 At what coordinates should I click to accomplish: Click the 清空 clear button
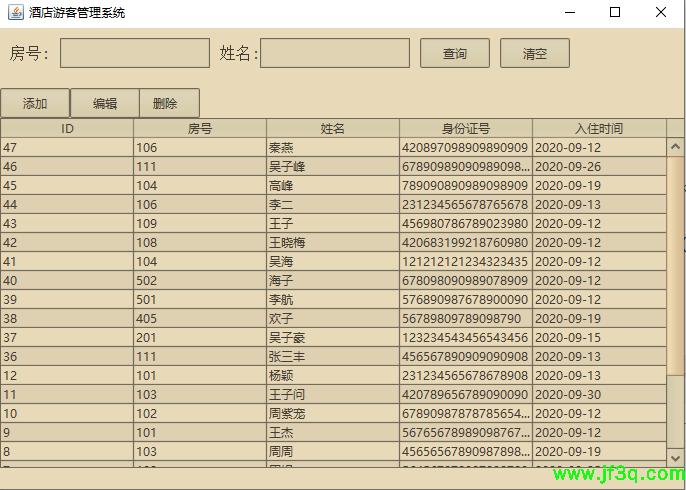535,53
